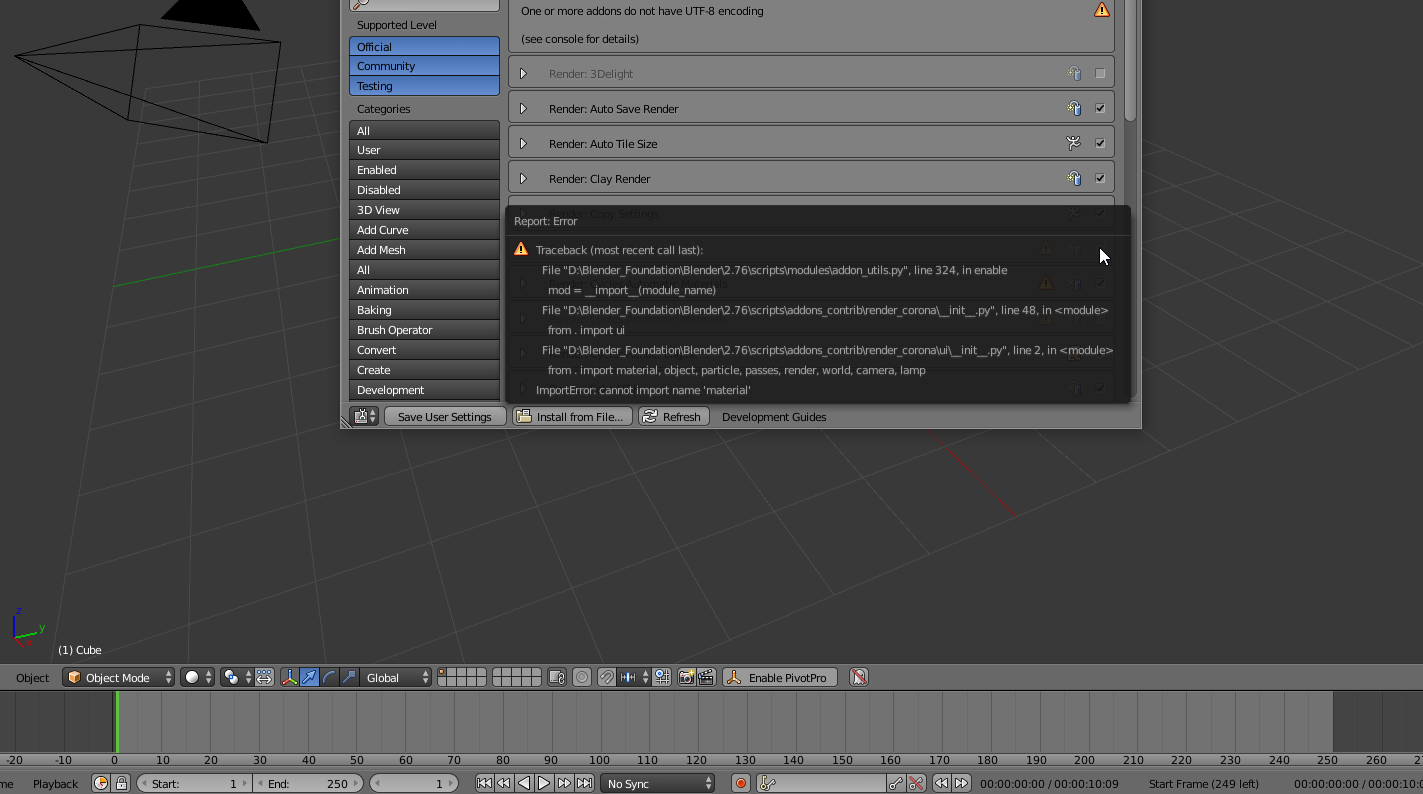This screenshot has height=794, width=1423.
Task: Toggle the timeline lock time icon
Action: coord(121,783)
